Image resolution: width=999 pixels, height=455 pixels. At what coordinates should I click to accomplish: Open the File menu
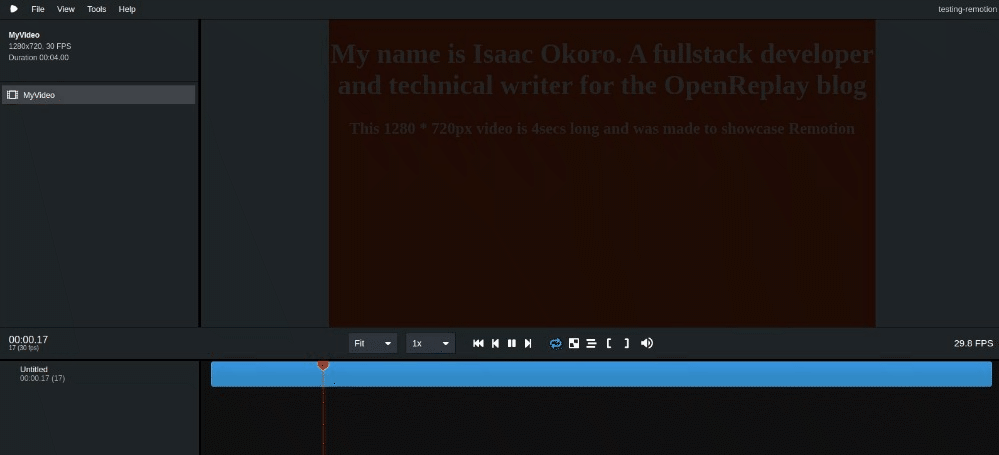(x=38, y=9)
